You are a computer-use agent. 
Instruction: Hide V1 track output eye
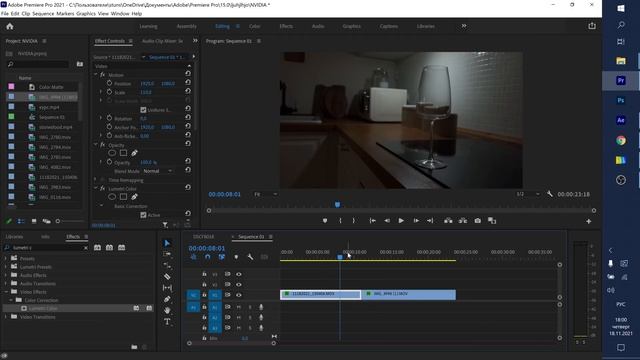coord(239,295)
